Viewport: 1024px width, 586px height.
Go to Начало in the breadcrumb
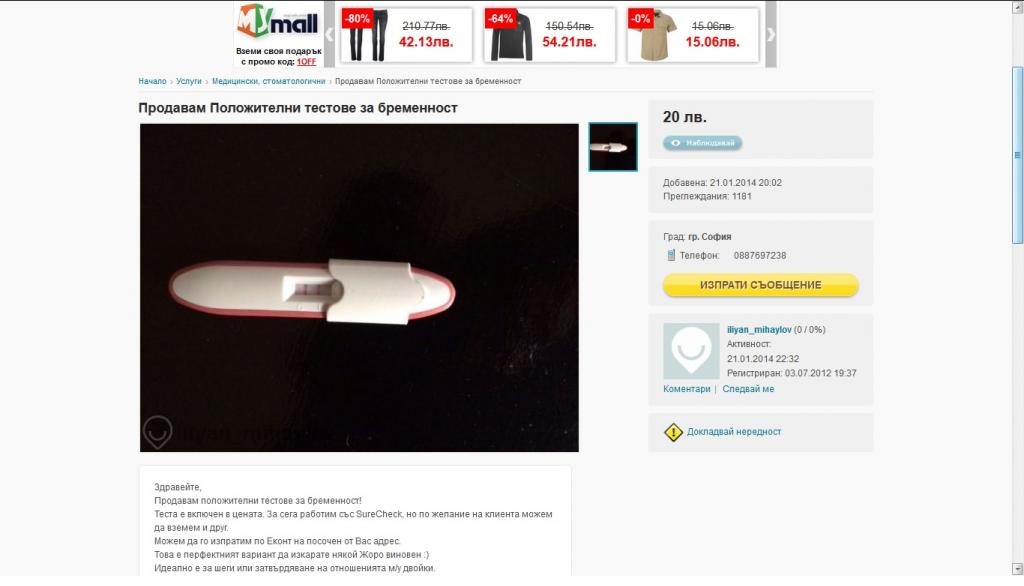pyautogui.click(x=152, y=82)
